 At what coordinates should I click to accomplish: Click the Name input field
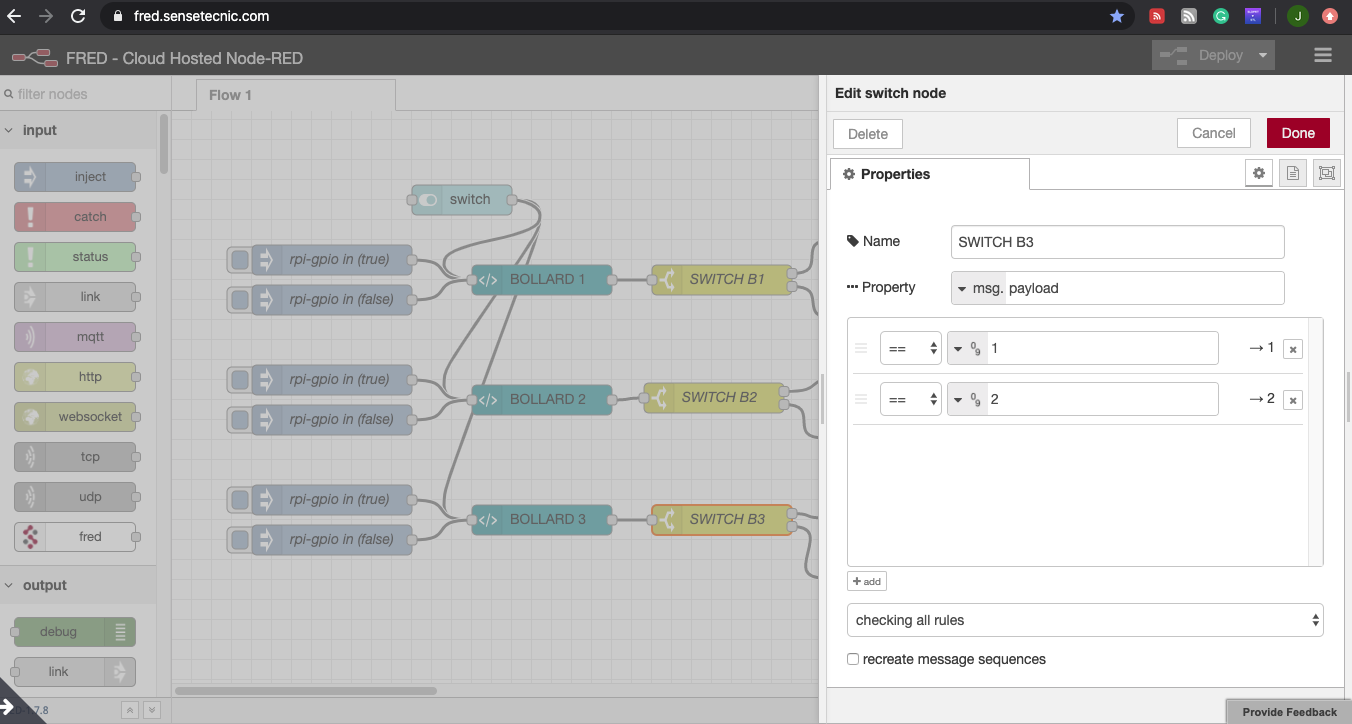[1117, 242]
